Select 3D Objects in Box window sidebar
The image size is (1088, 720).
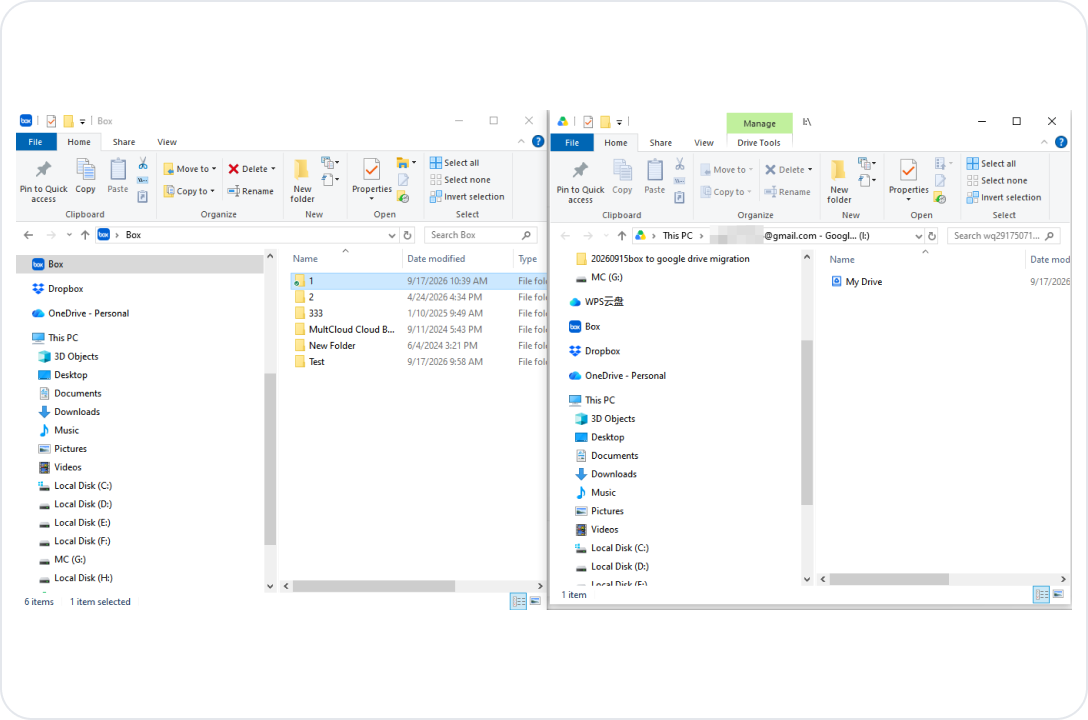[x=68, y=357]
